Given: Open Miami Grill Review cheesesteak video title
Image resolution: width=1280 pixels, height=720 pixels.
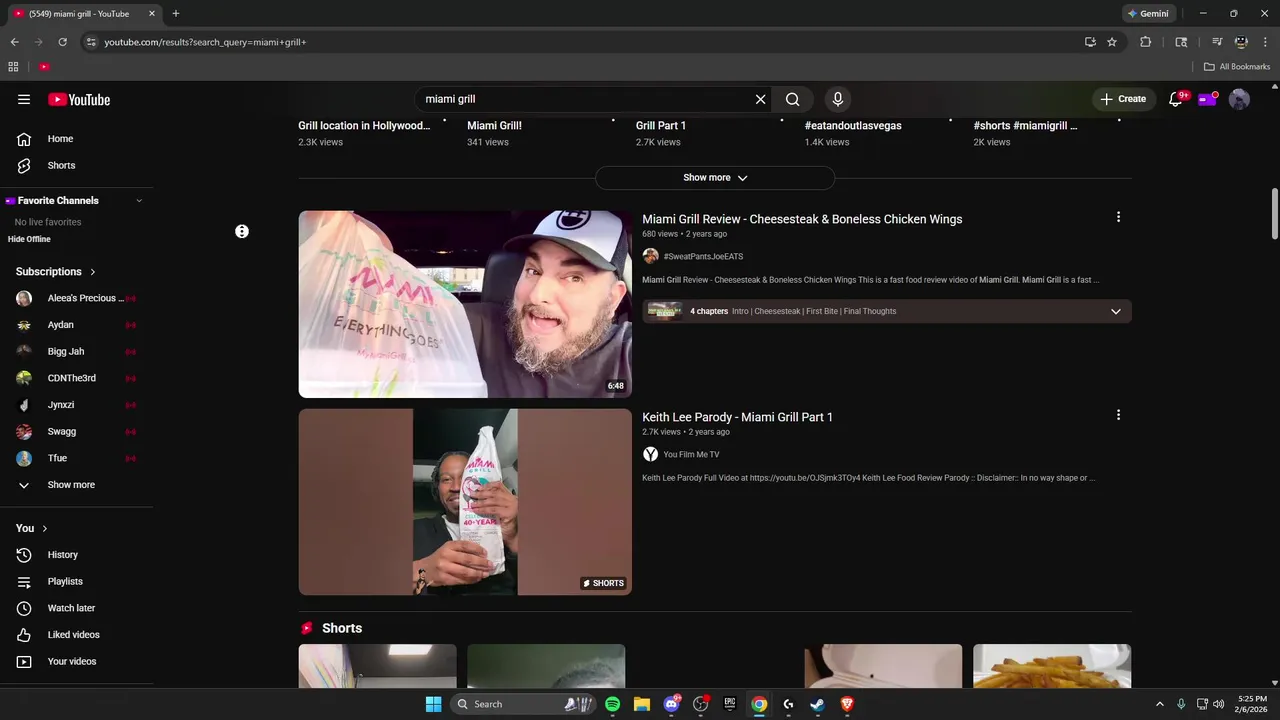Looking at the screenshot, I should (x=802, y=219).
